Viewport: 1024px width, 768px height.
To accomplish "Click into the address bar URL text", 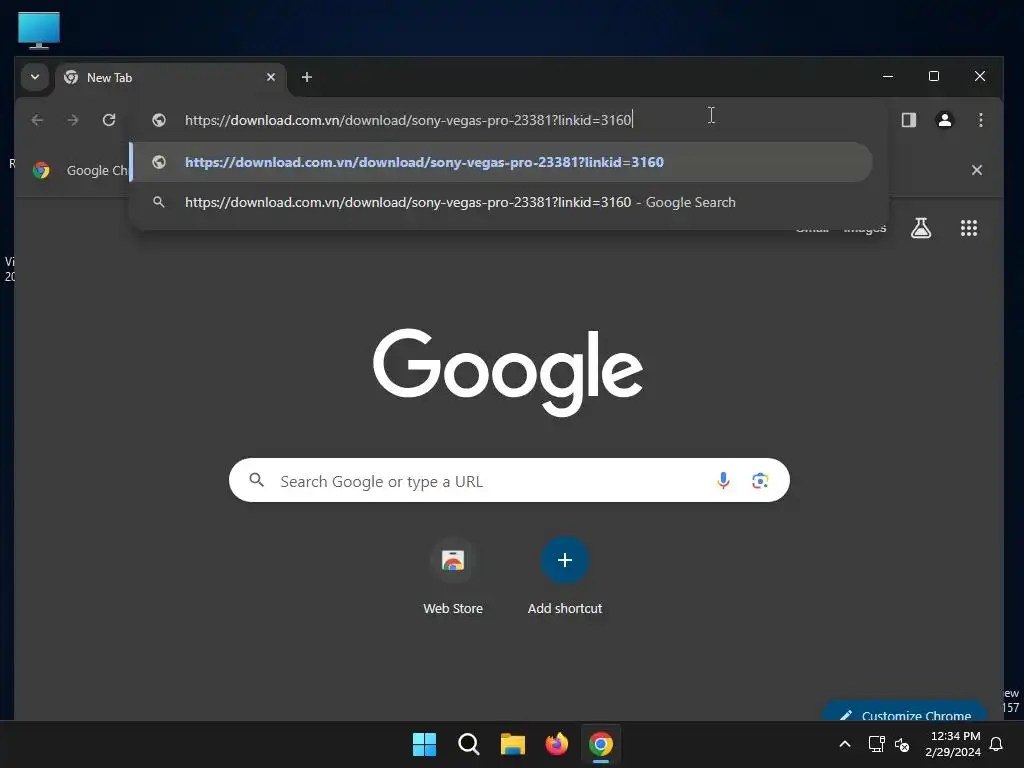I will click(x=408, y=120).
